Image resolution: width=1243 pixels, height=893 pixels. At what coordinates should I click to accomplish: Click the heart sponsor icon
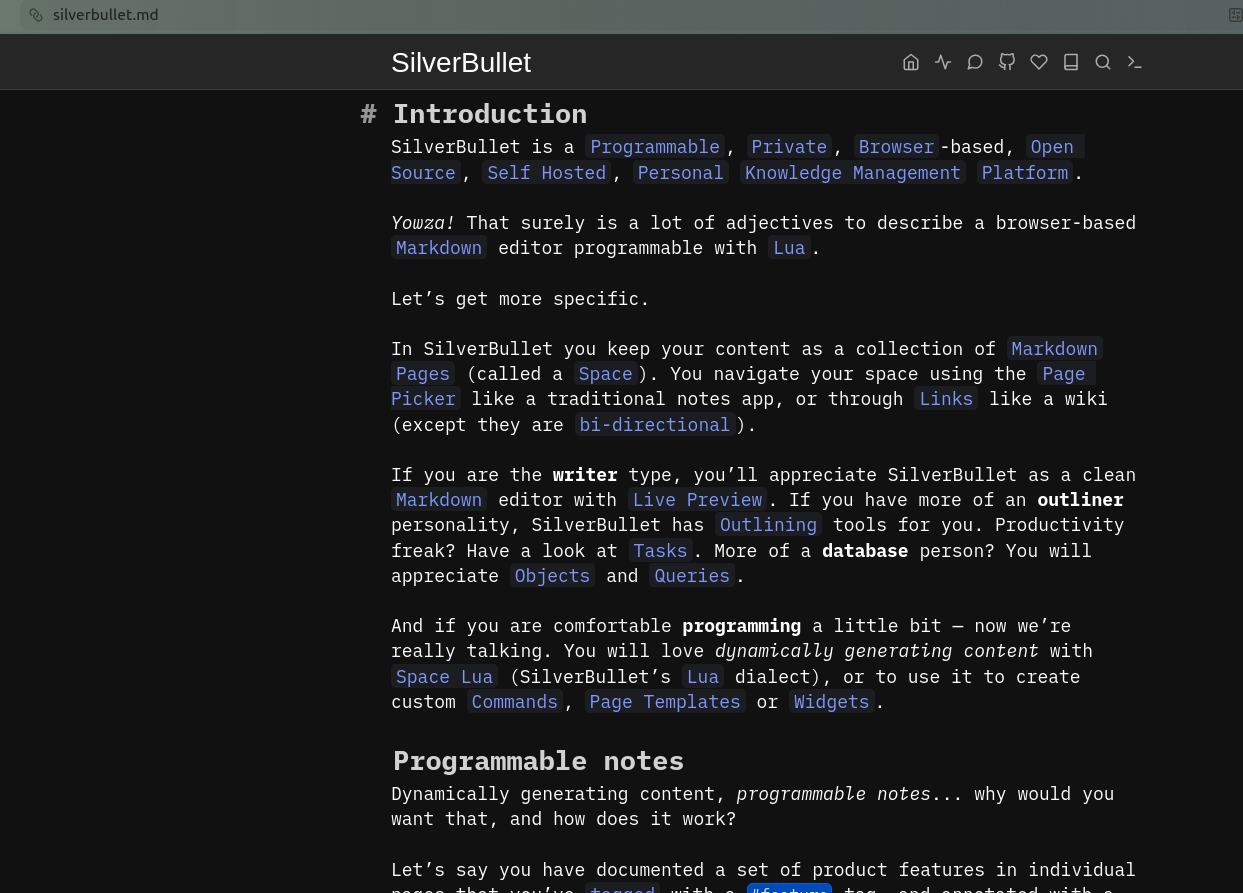tap(1038, 62)
